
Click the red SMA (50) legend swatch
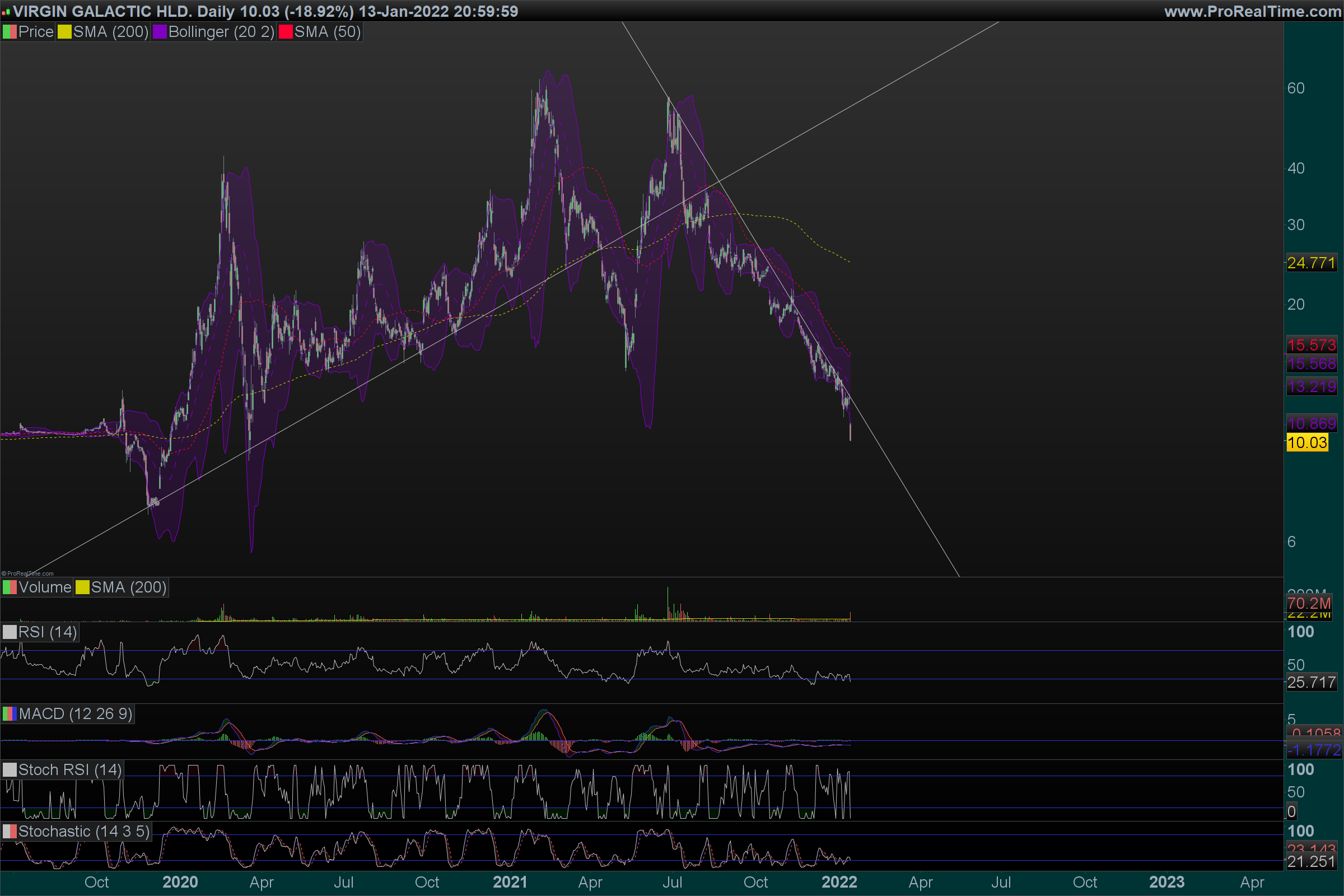pos(286,32)
